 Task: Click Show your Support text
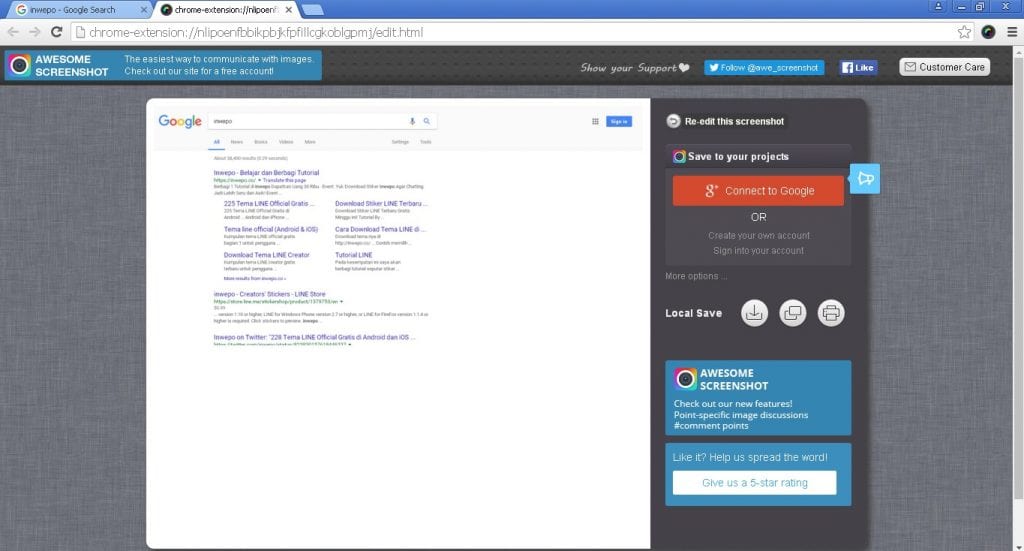[628, 67]
